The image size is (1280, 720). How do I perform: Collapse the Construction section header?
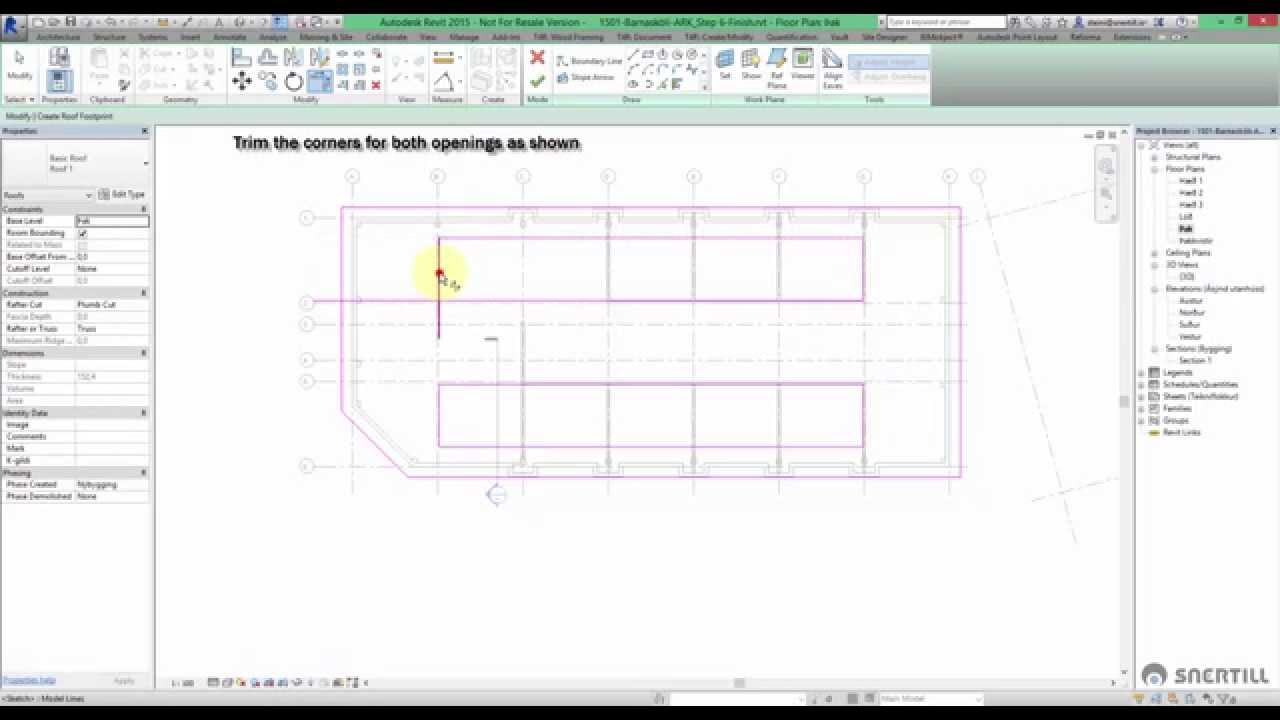pyautogui.click(x=75, y=293)
